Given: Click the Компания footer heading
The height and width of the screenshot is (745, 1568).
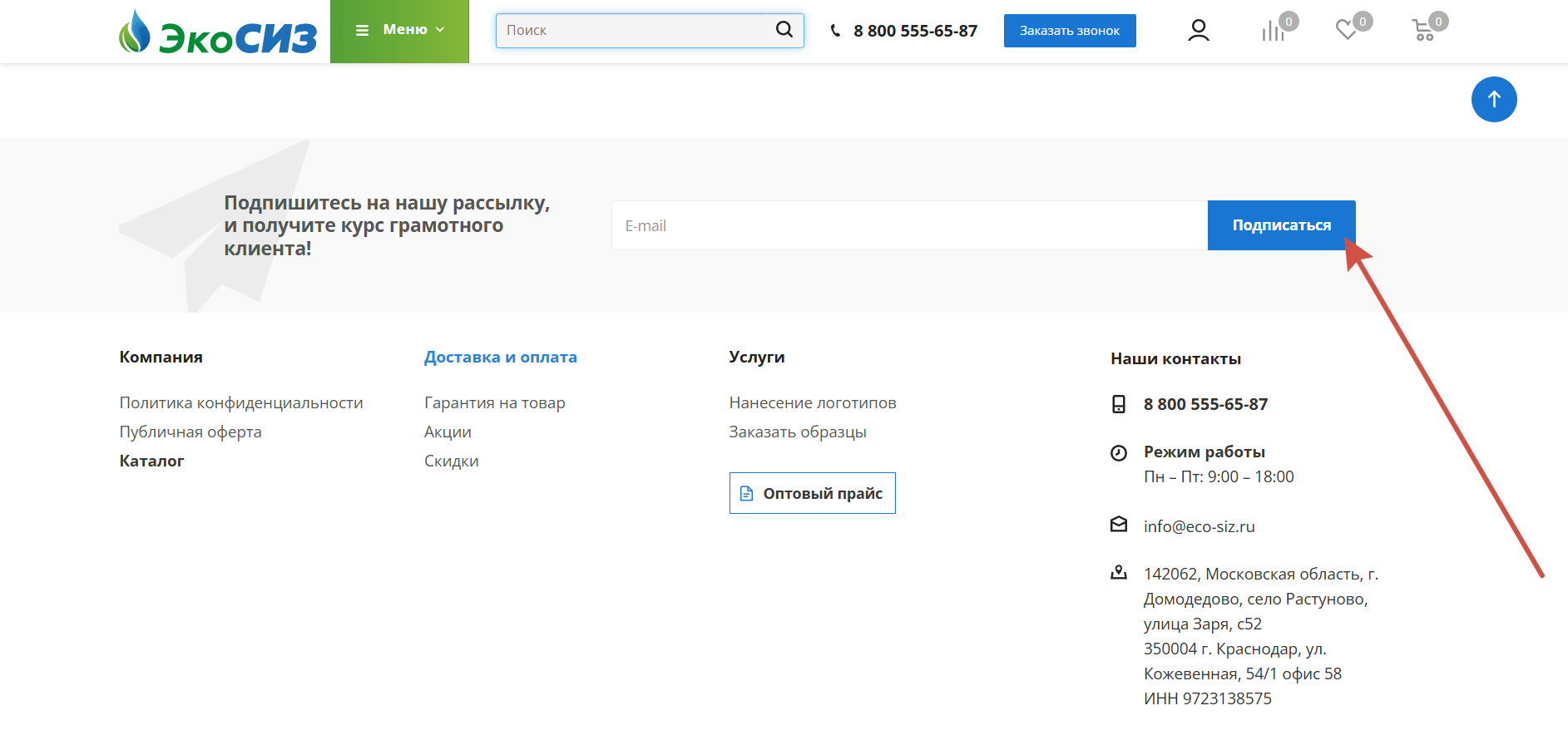Looking at the screenshot, I should coord(161,357).
